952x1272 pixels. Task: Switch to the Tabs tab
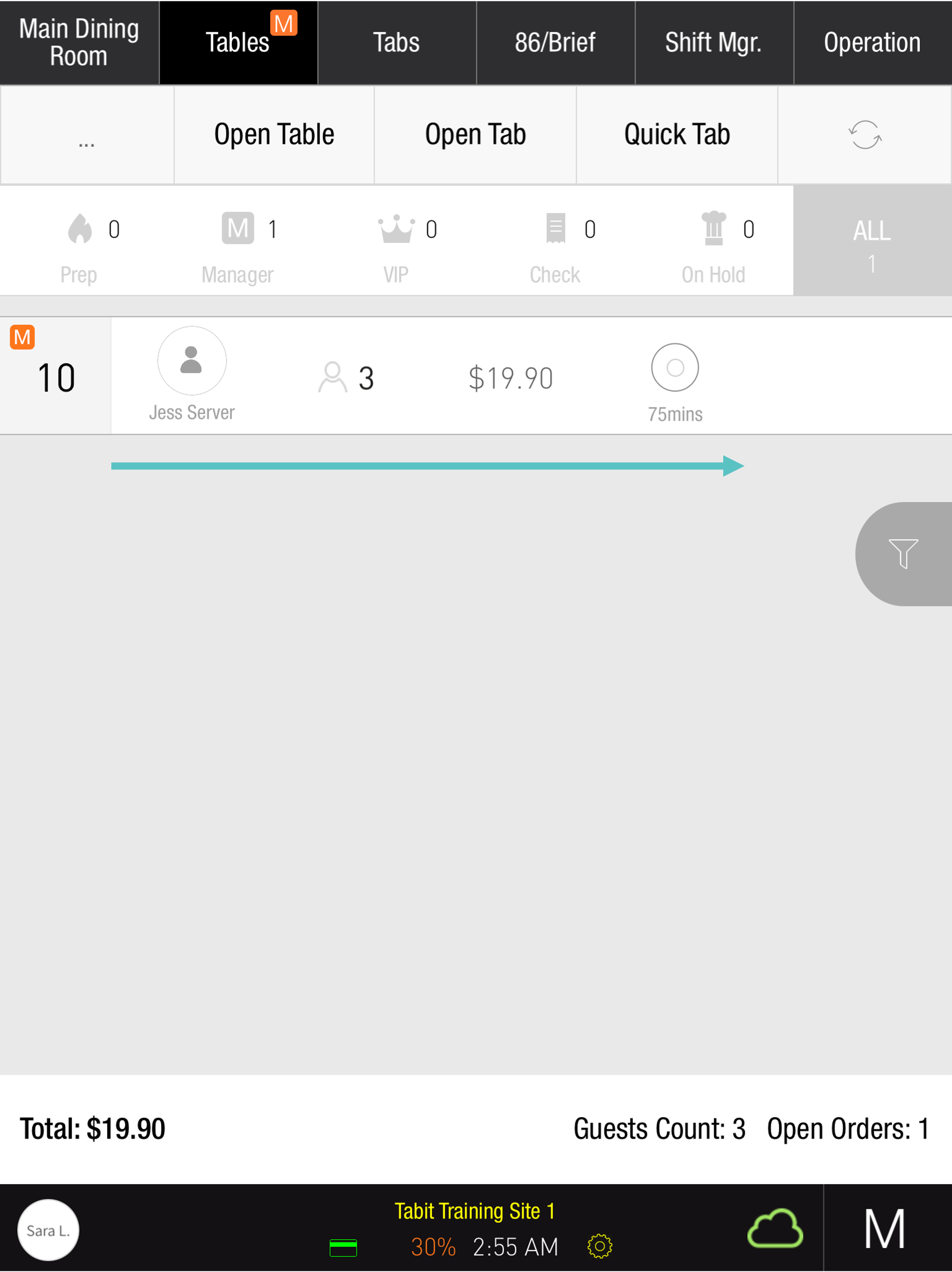(x=396, y=43)
